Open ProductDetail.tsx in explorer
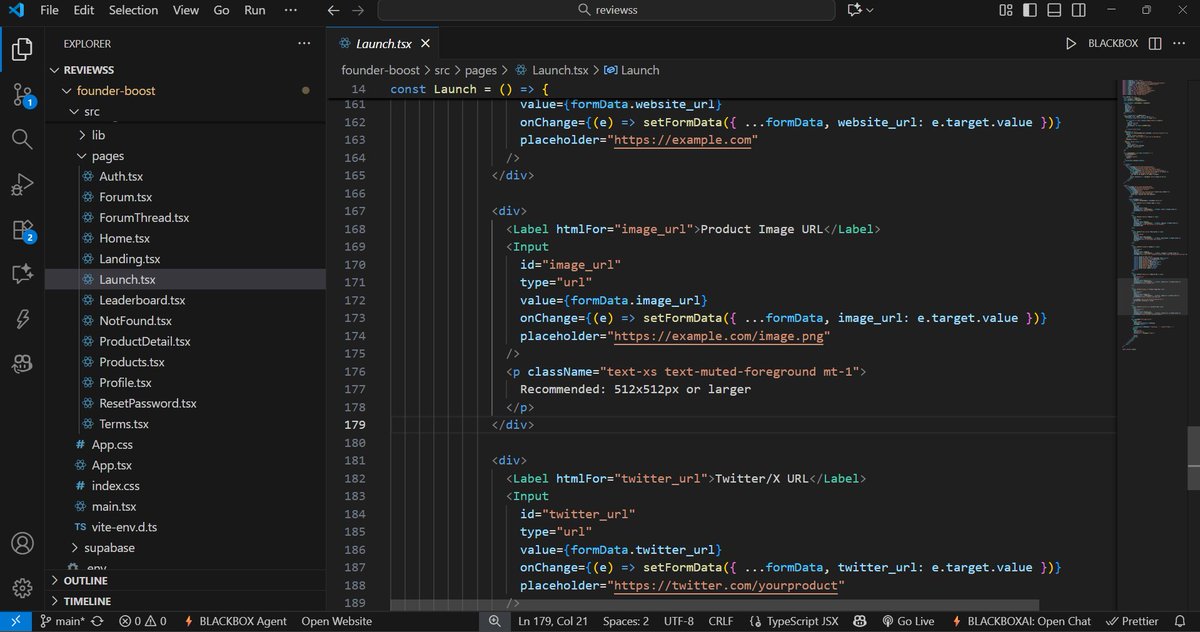1200x632 pixels. click(145, 341)
